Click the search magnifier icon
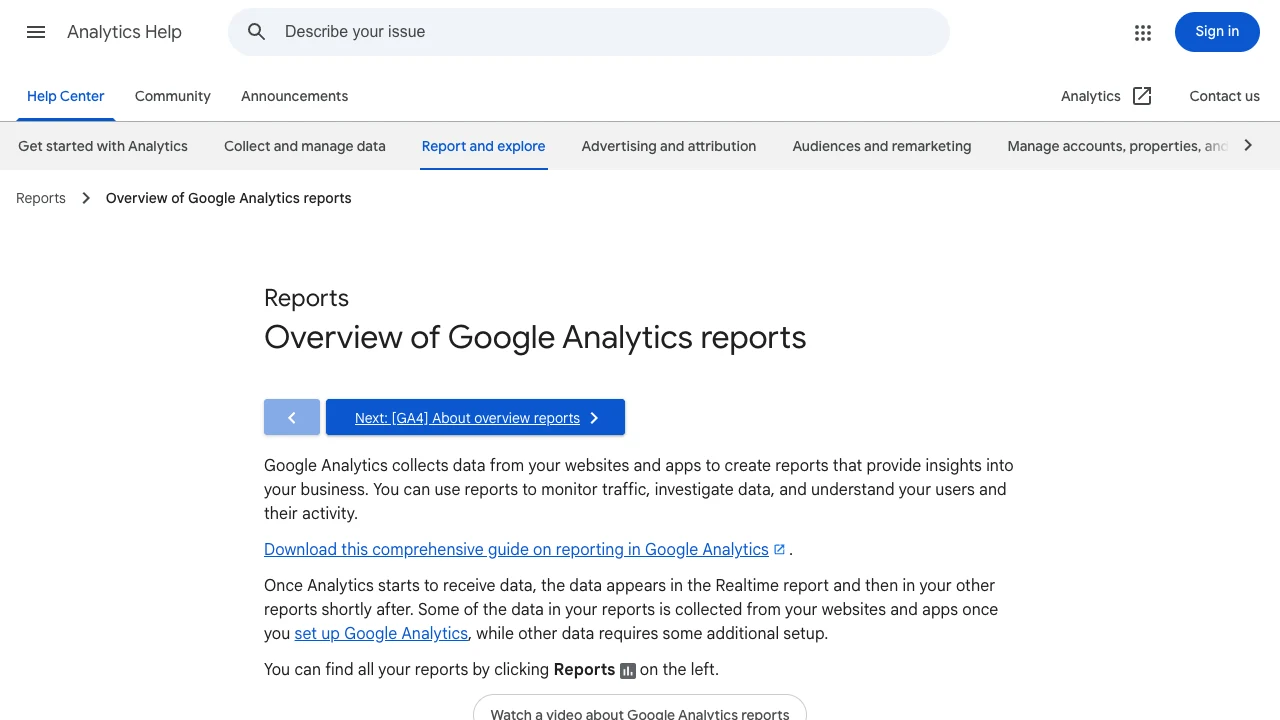This screenshot has width=1280, height=720. pyautogui.click(x=257, y=32)
